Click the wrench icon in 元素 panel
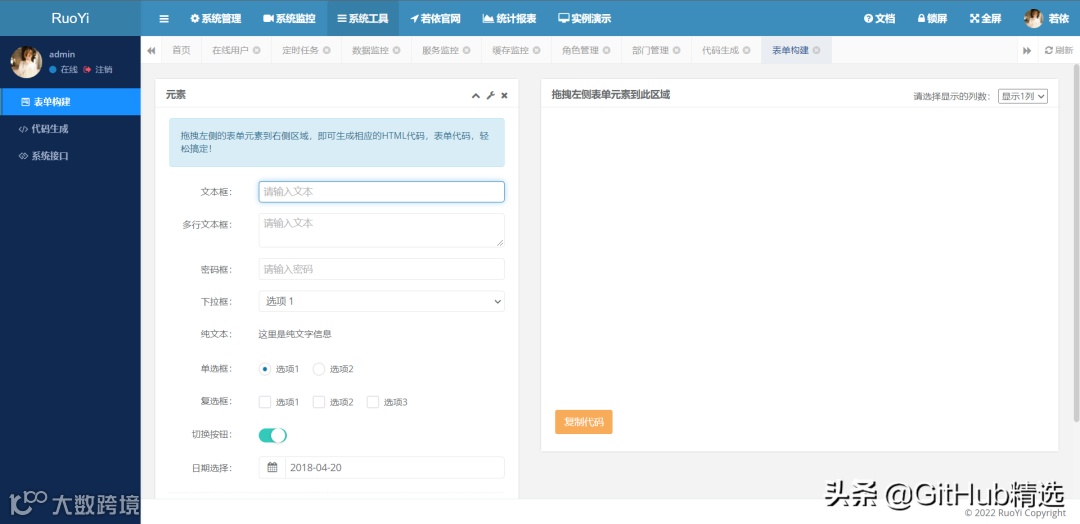Viewport: 1080px width, 524px height. coord(490,96)
